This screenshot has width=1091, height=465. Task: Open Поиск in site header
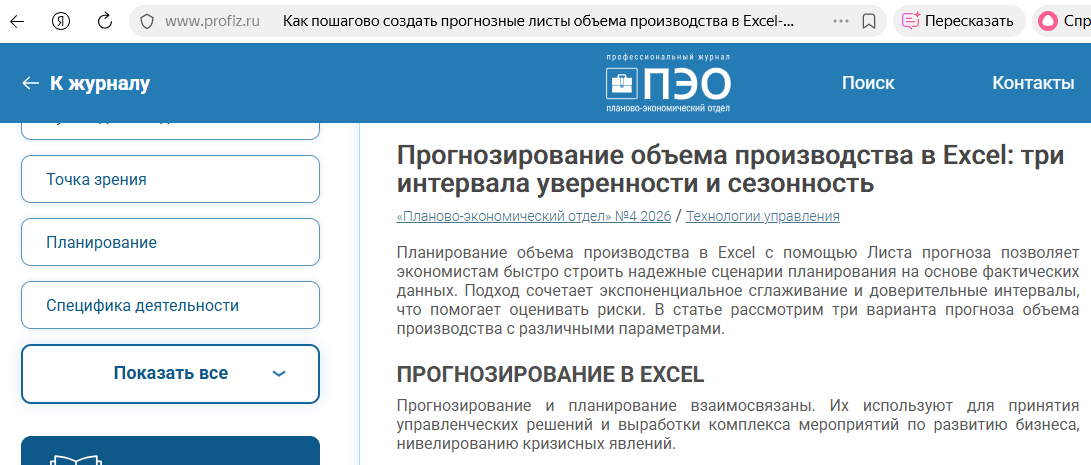pos(868,83)
